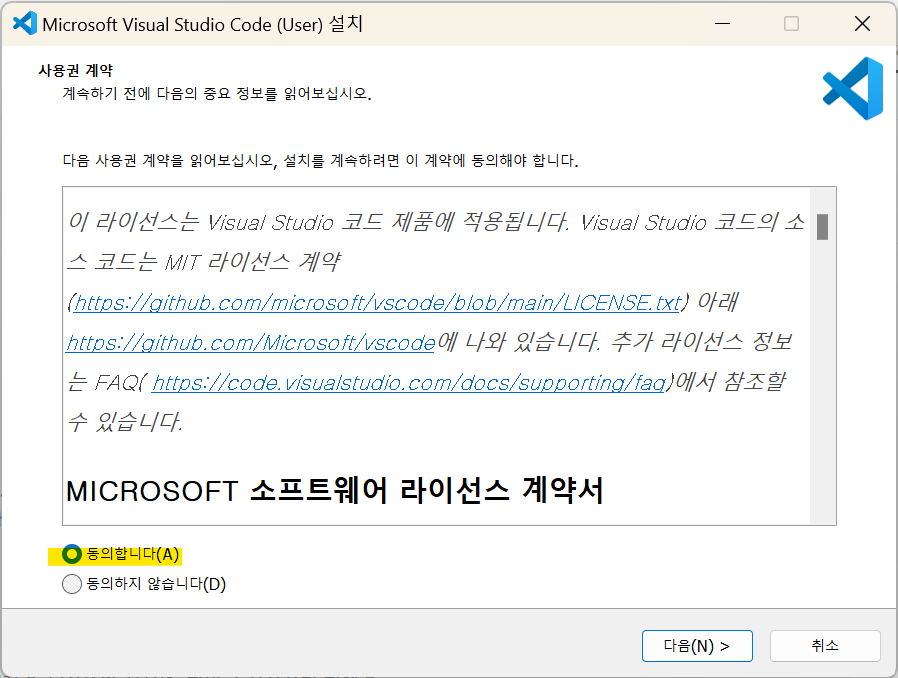Viewport: 898px width, 678px height.
Task: Click the 다음(N) > button
Action: 697,646
